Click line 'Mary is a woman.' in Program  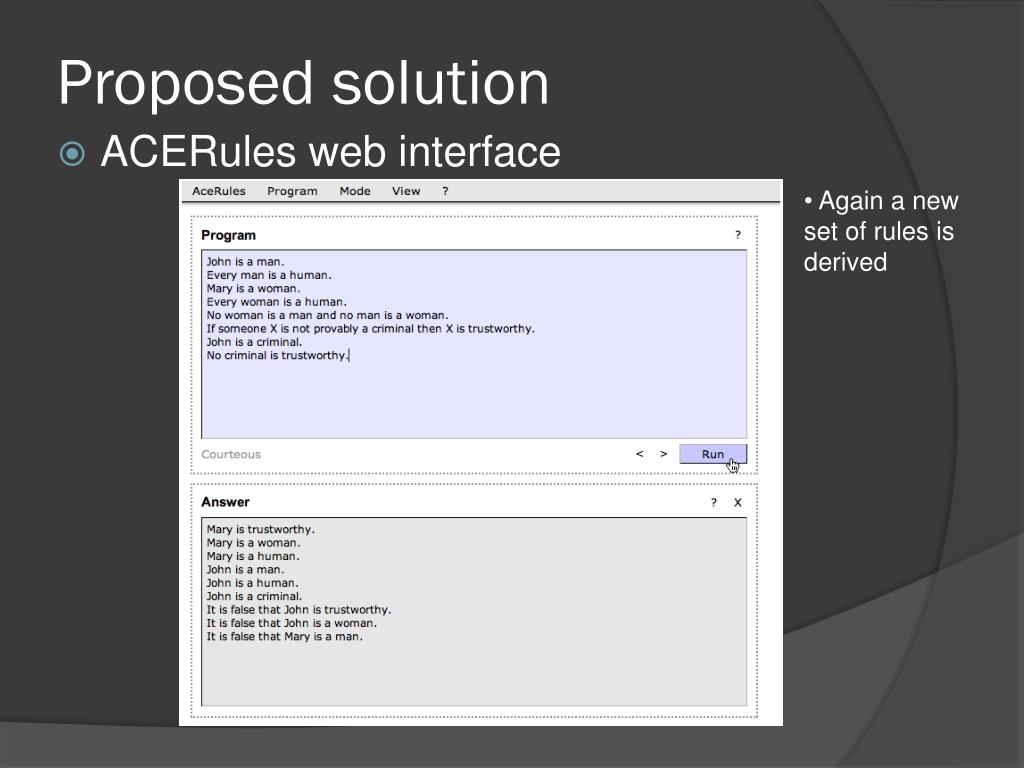click(x=253, y=289)
